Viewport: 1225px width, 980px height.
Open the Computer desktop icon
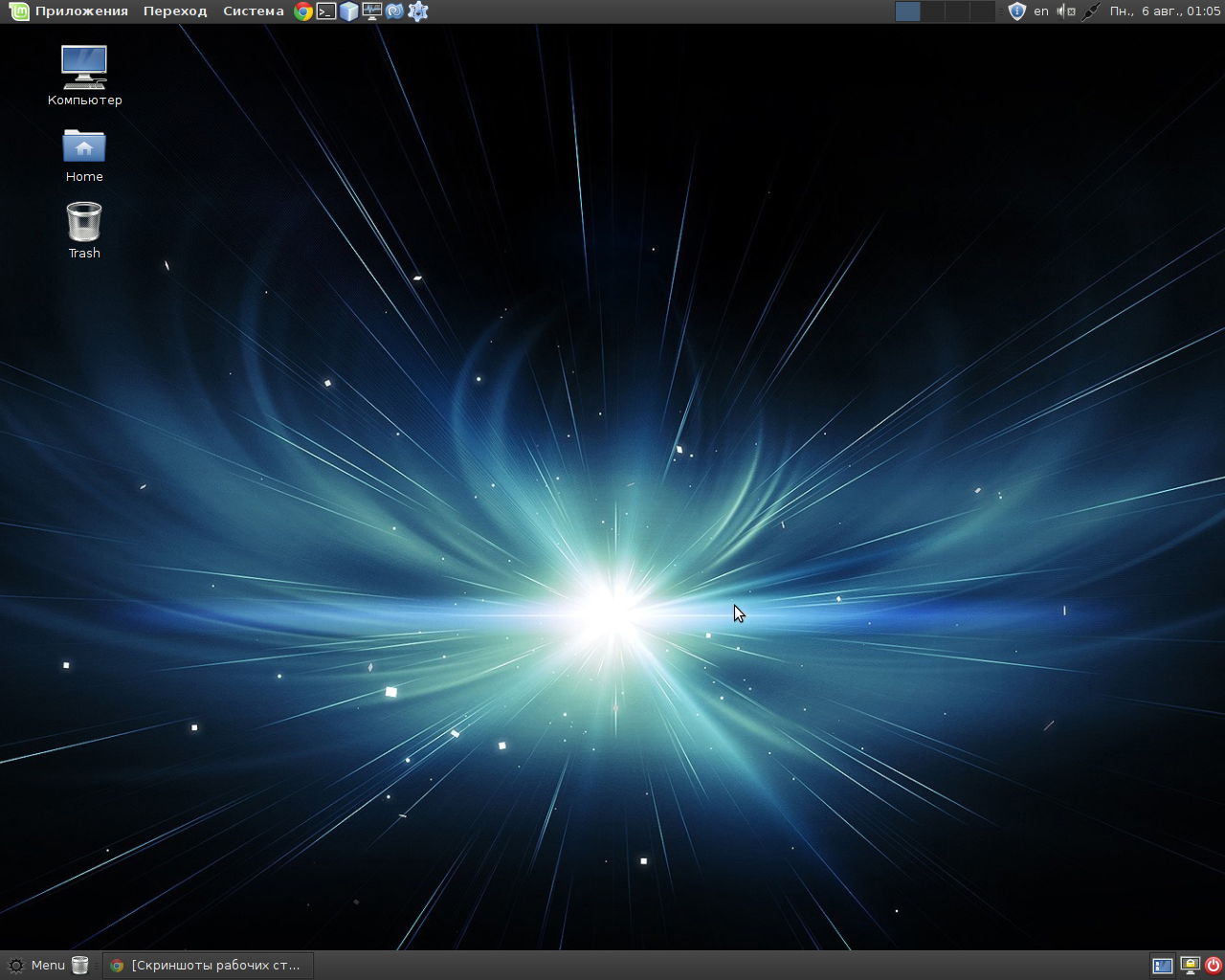(x=84, y=67)
